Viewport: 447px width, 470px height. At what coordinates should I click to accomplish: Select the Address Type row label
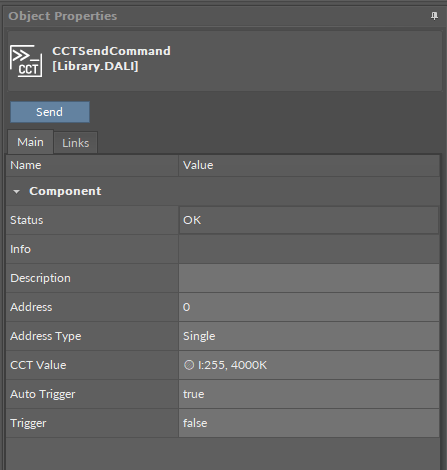46,336
